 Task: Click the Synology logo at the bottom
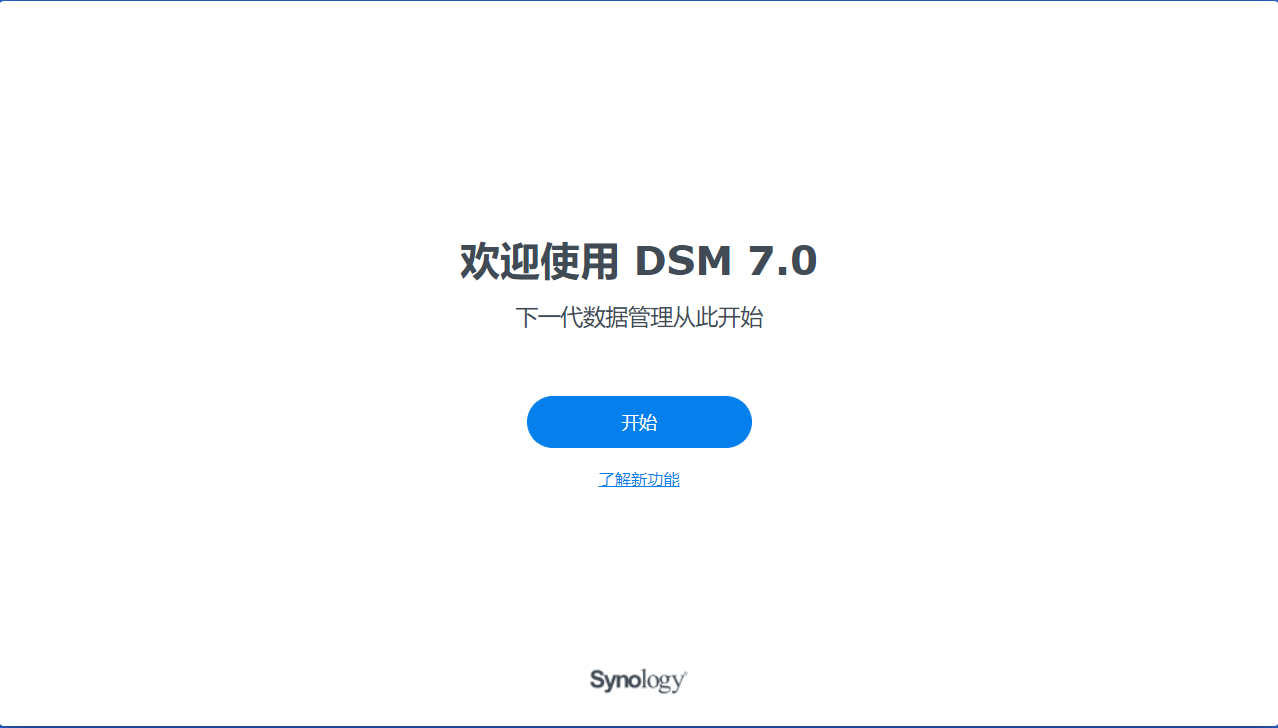click(x=638, y=681)
